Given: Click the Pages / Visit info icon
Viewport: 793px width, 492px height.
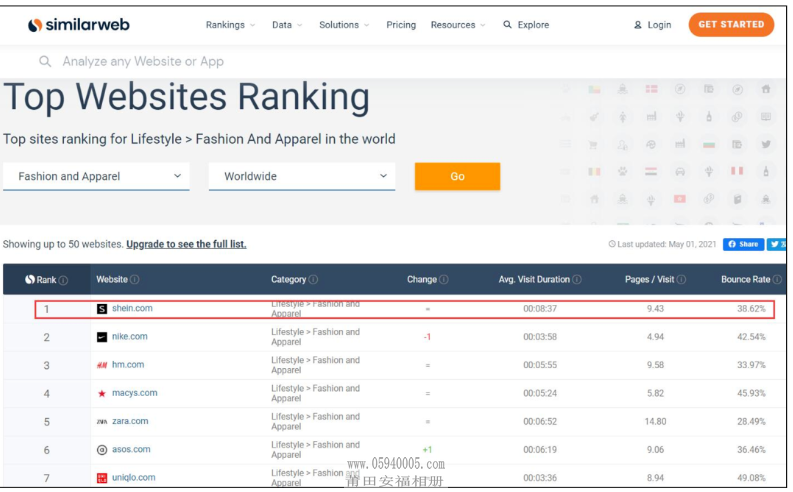Looking at the screenshot, I should 681,280.
